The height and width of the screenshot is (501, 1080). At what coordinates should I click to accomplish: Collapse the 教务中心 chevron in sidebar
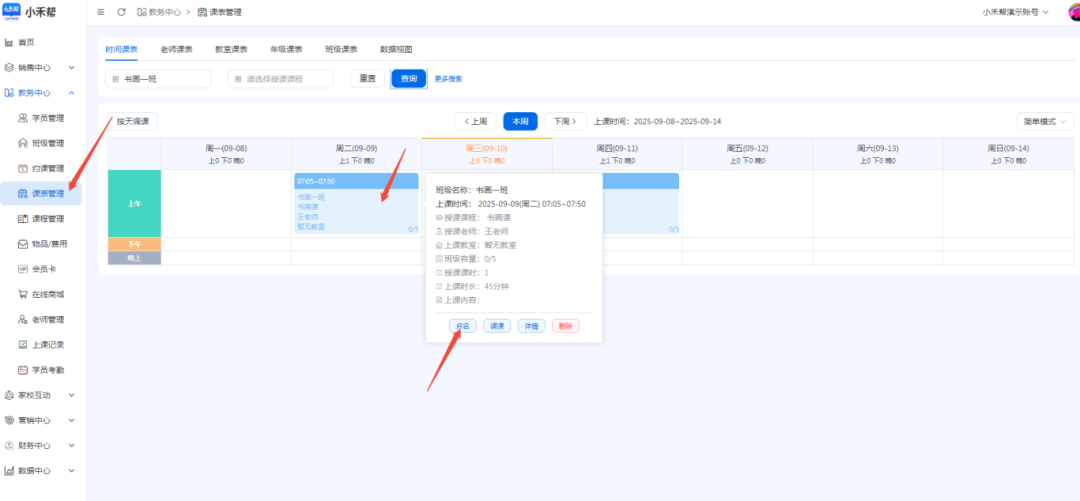pos(72,93)
